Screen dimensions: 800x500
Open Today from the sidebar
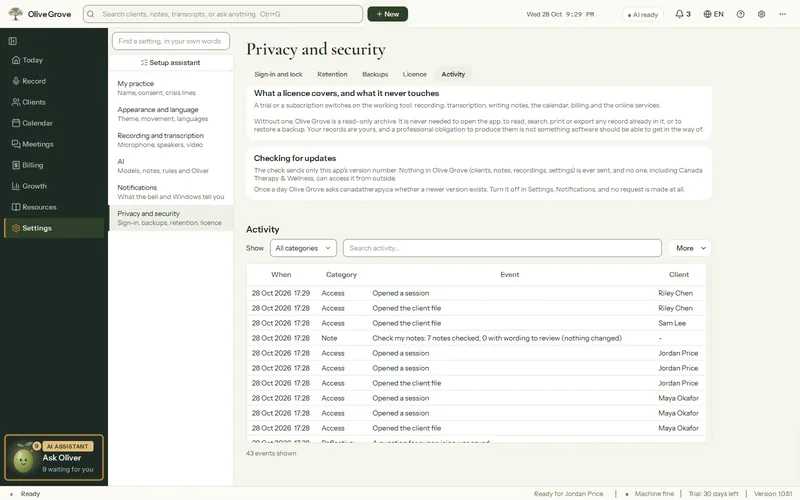pyautogui.click(x=54, y=60)
